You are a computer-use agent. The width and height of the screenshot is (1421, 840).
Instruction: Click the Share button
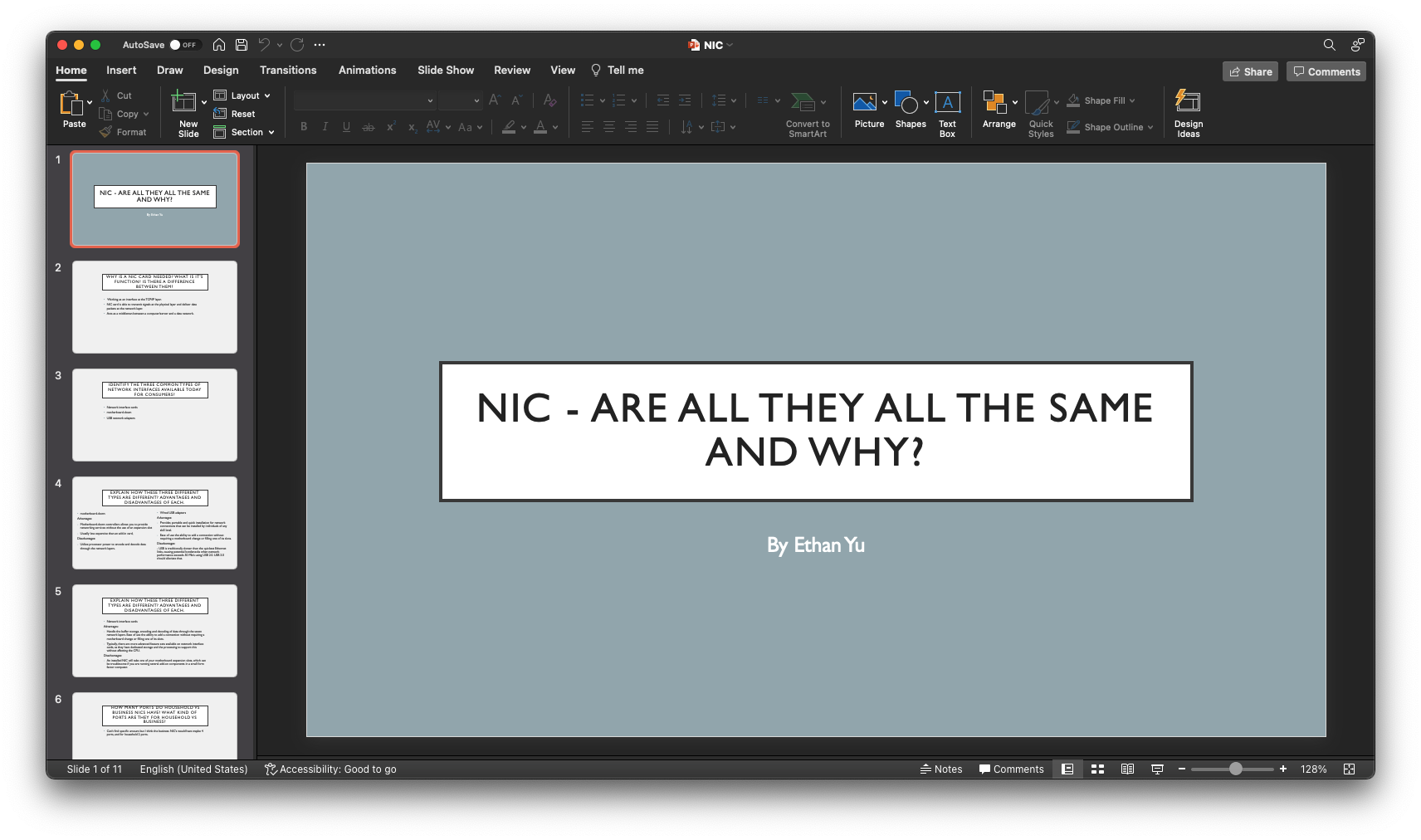tap(1250, 71)
